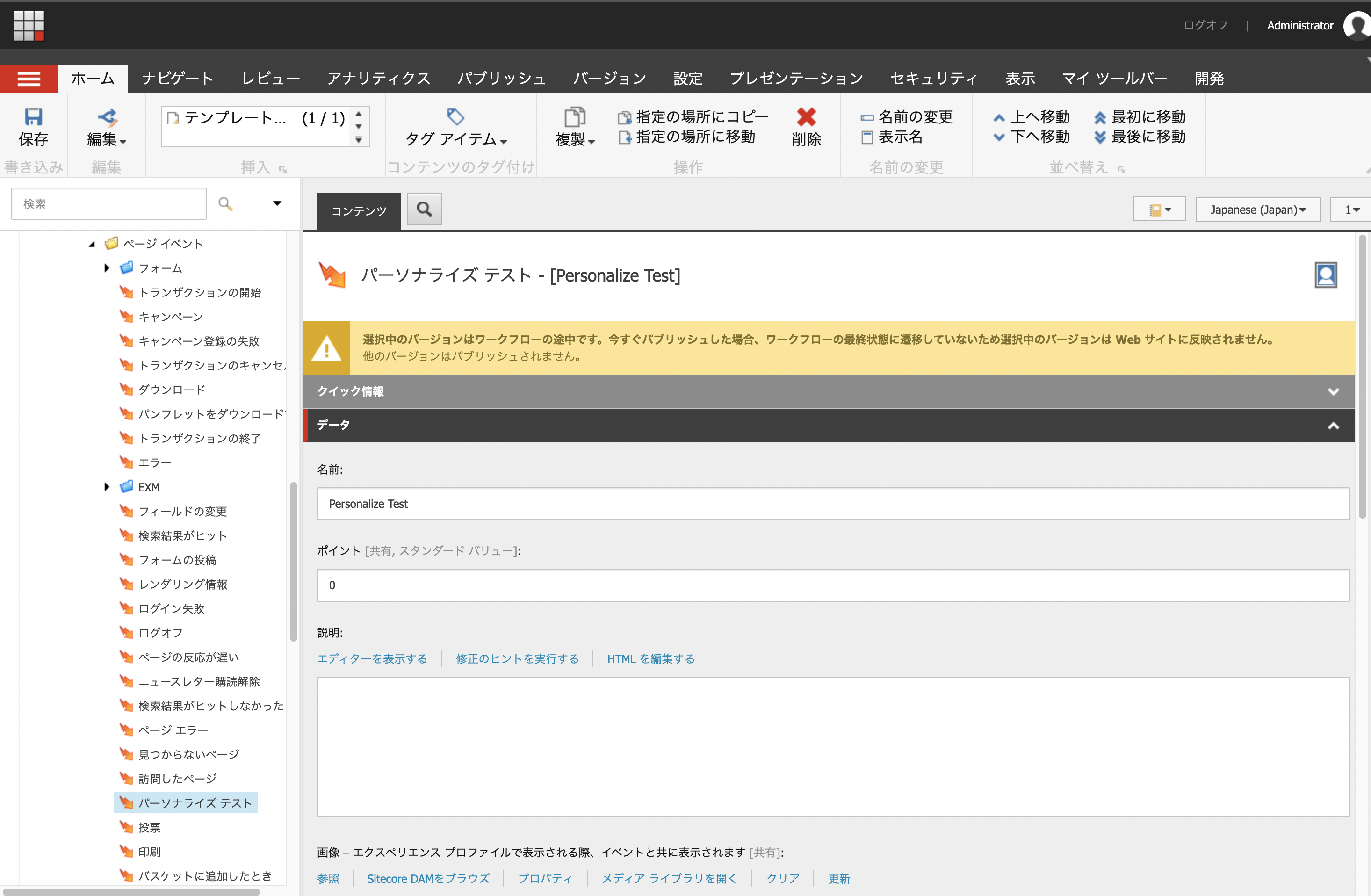
Task: Click Move Last (最後に移動)
Action: [1140, 137]
